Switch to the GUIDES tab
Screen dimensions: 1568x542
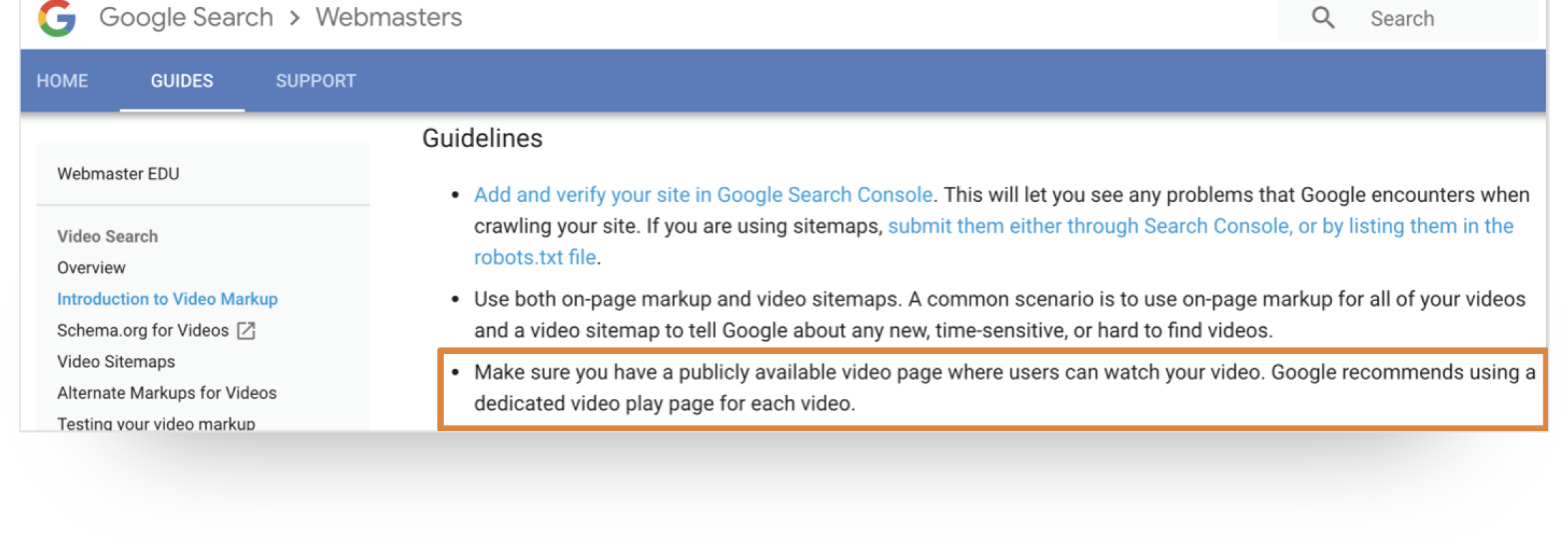[182, 81]
